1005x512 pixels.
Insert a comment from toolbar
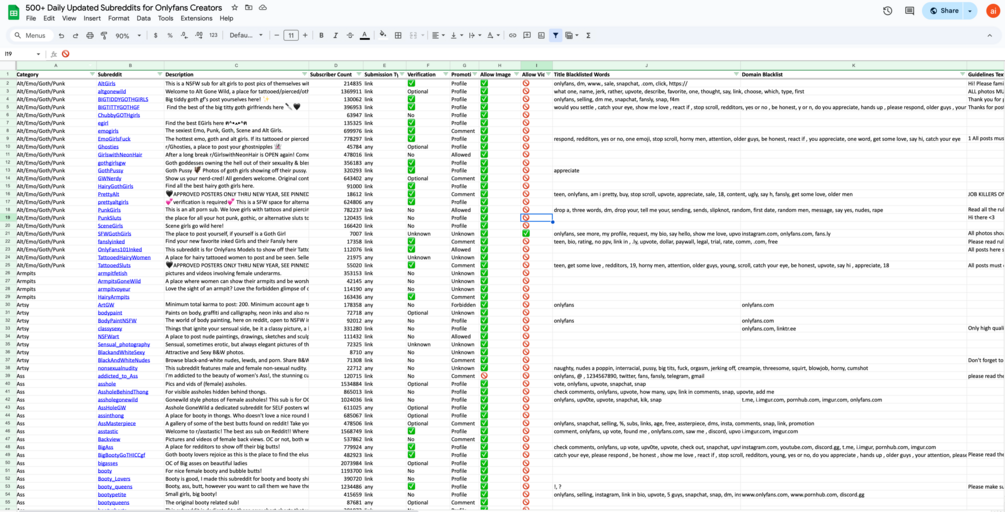(x=527, y=35)
